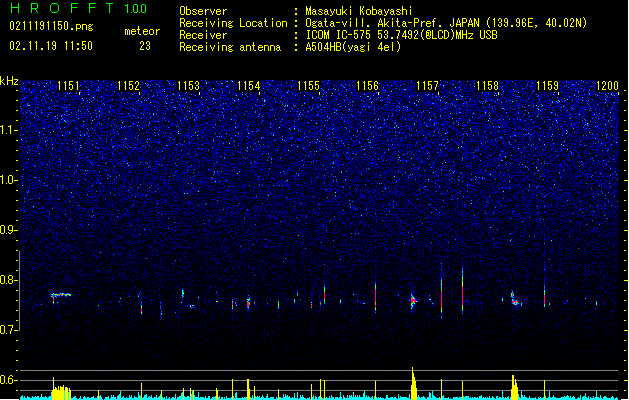This screenshot has height=400, width=629.
Task: Click the 1.0 kHz axis label
Action: point(9,180)
